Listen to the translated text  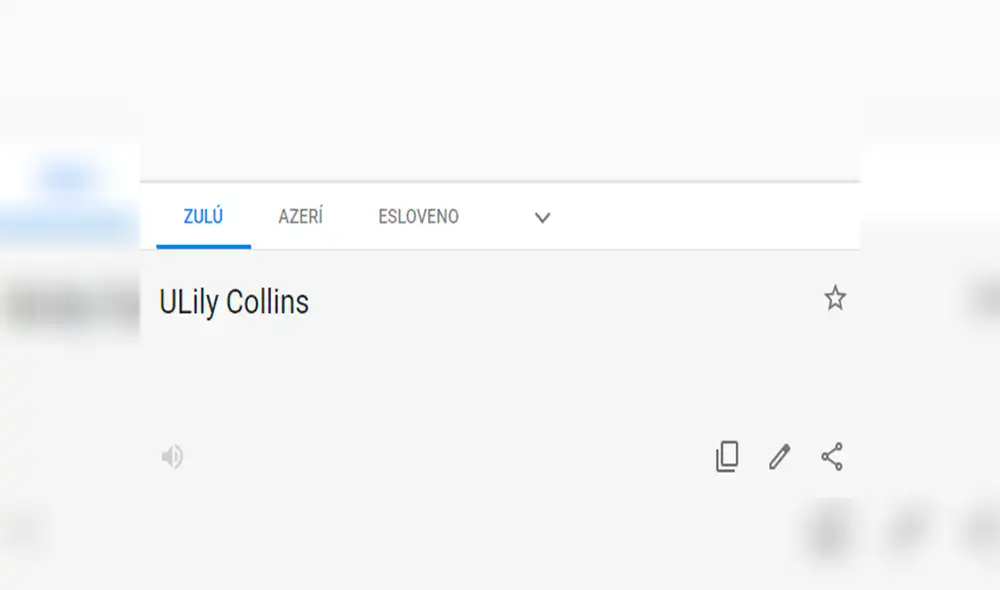tap(172, 457)
